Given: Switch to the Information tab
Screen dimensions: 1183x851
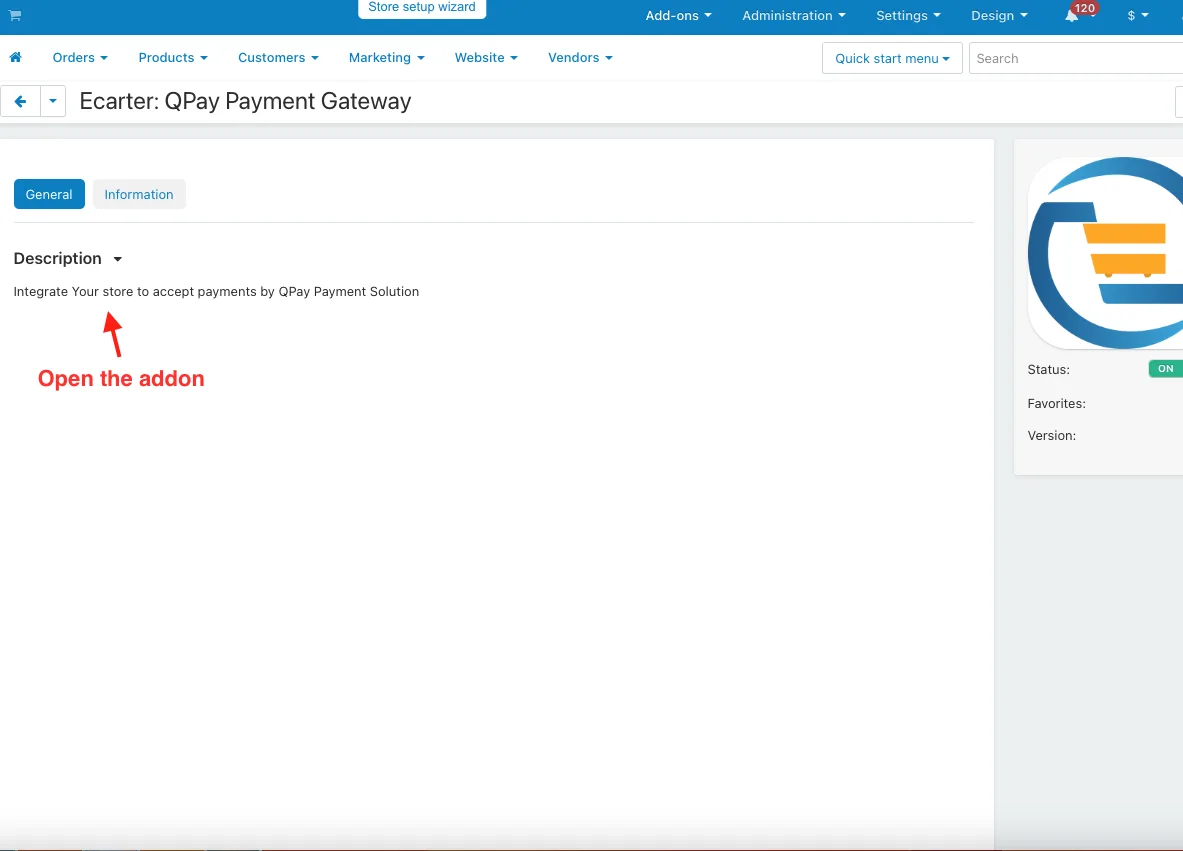Looking at the screenshot, I should 139,195.
